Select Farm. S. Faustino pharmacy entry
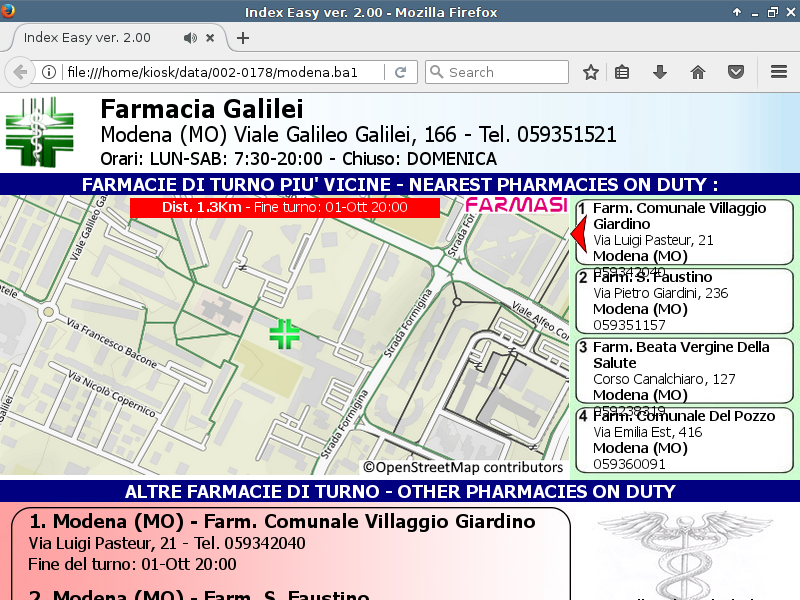Screen dimensions: 800x600 (x=685, y=301)
